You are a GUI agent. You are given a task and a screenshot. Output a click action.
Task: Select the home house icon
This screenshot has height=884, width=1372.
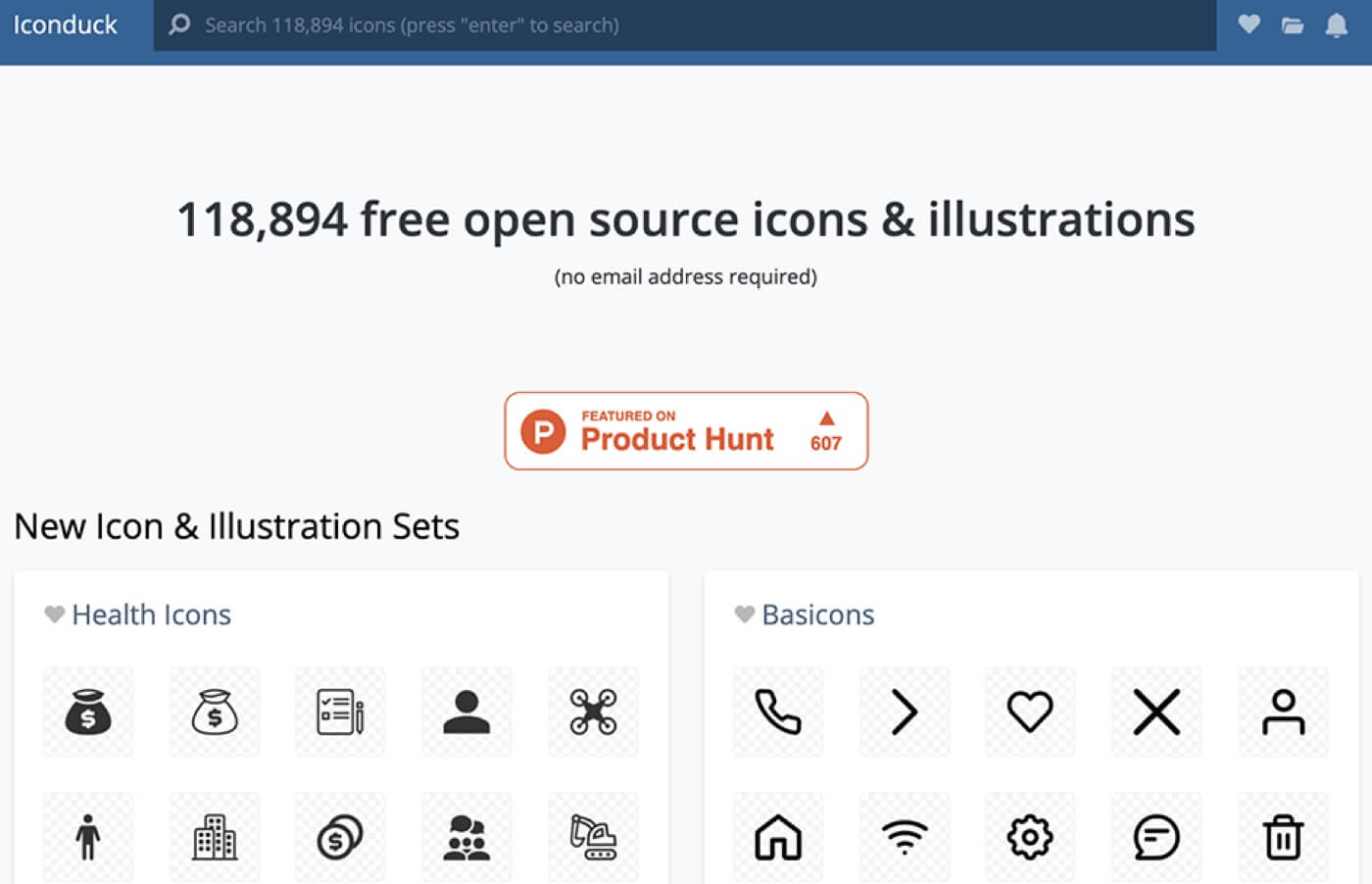778,837
